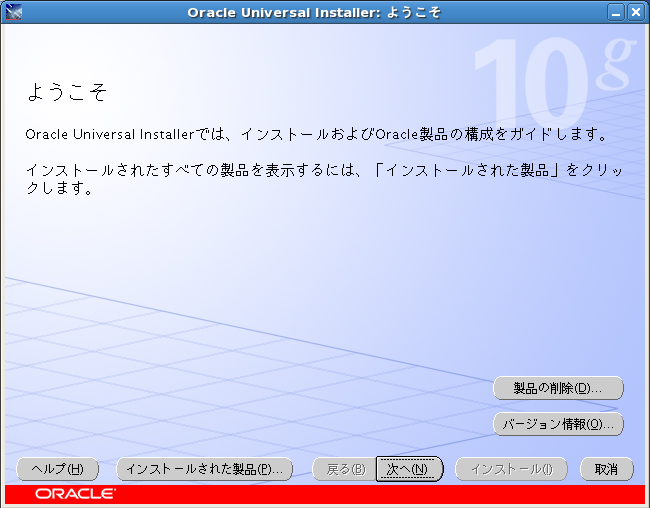Click the インストール(I) install button
Image resolution: width=650 pixels, height=508 pixels.
(x=511, y=469)
